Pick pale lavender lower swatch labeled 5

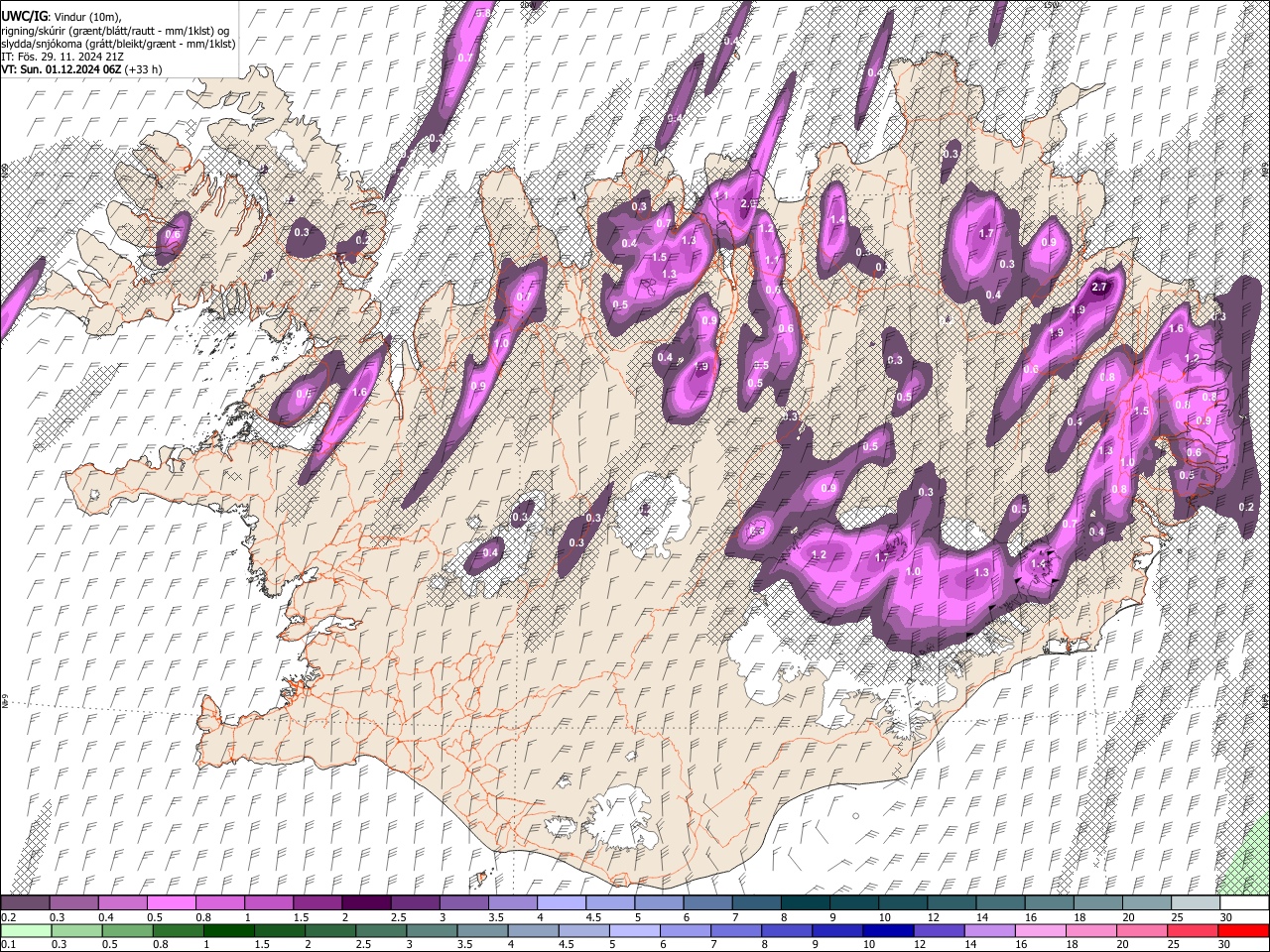(634, 930)
